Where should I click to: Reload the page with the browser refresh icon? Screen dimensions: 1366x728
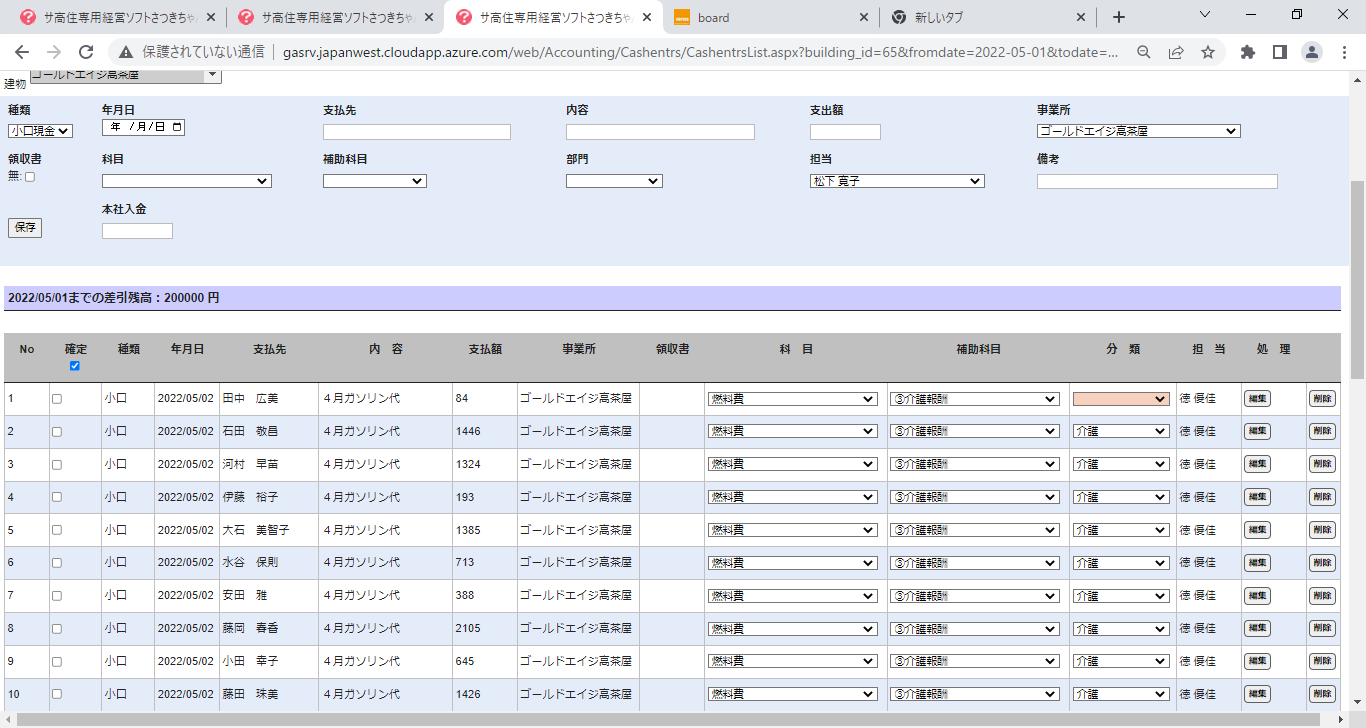pos(86,52)
